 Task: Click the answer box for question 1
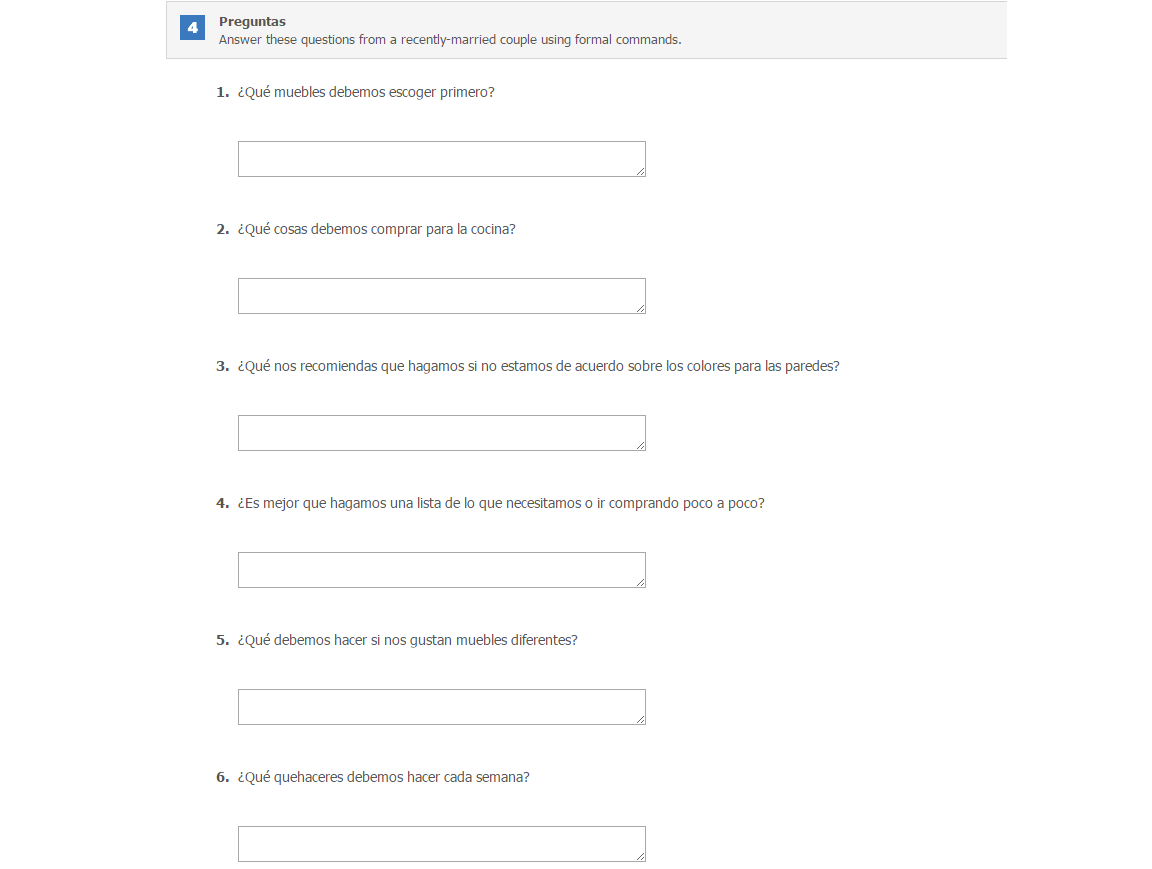click(442, 159)
